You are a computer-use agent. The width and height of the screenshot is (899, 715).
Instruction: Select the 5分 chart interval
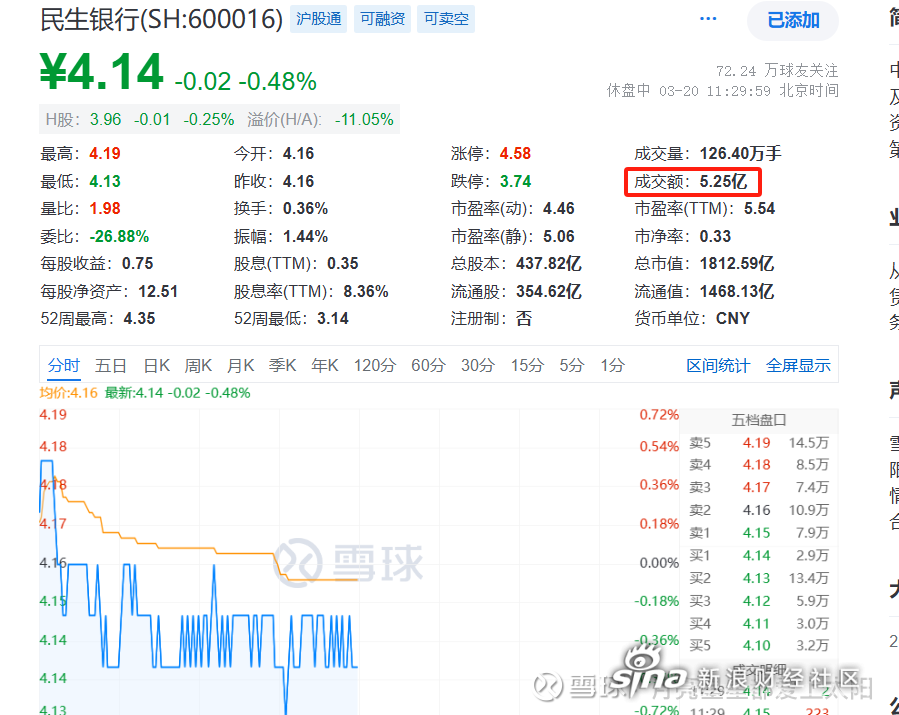[572, 365]
